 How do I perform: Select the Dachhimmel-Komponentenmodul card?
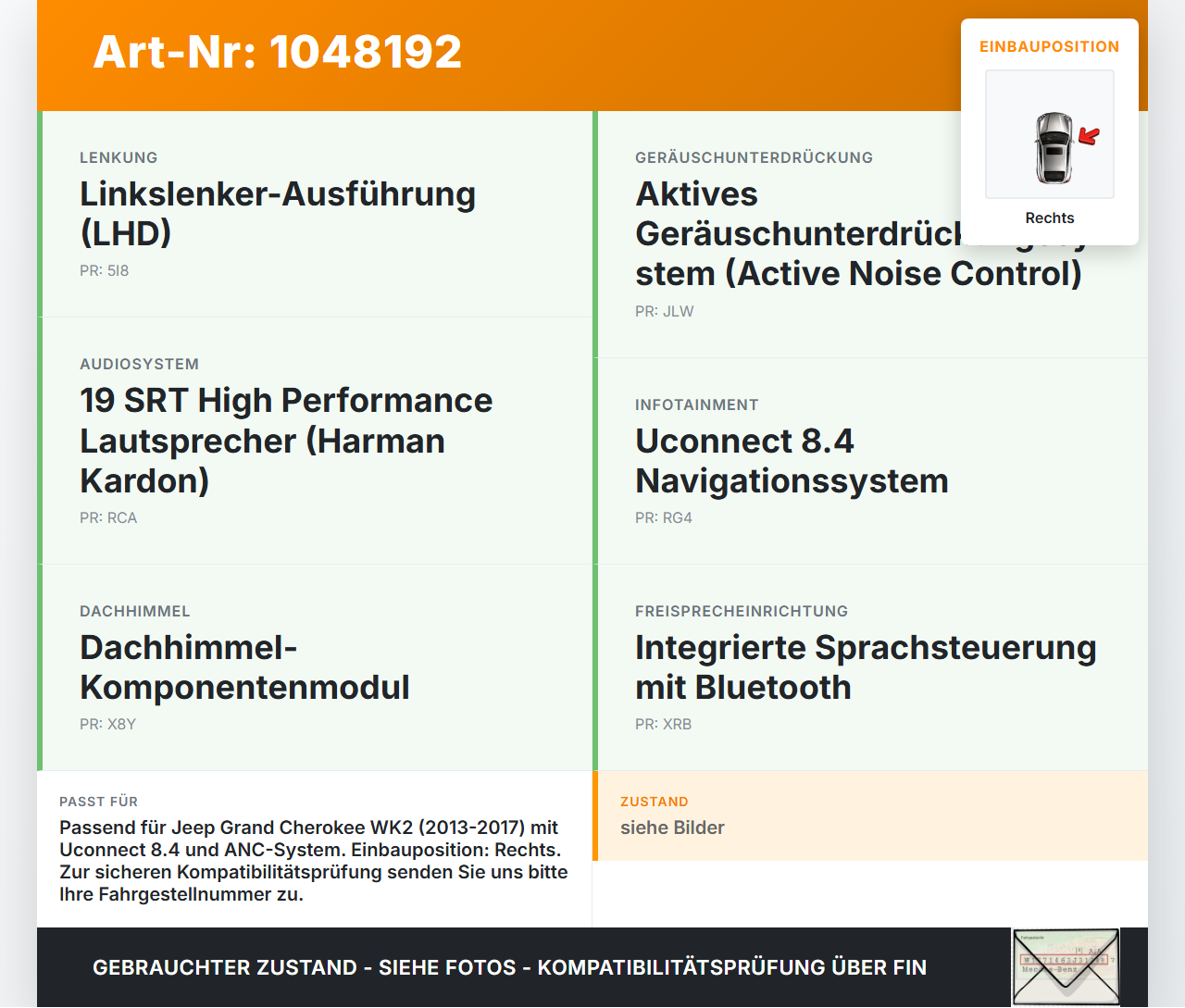pyautogui.click(x=315, y=667)
